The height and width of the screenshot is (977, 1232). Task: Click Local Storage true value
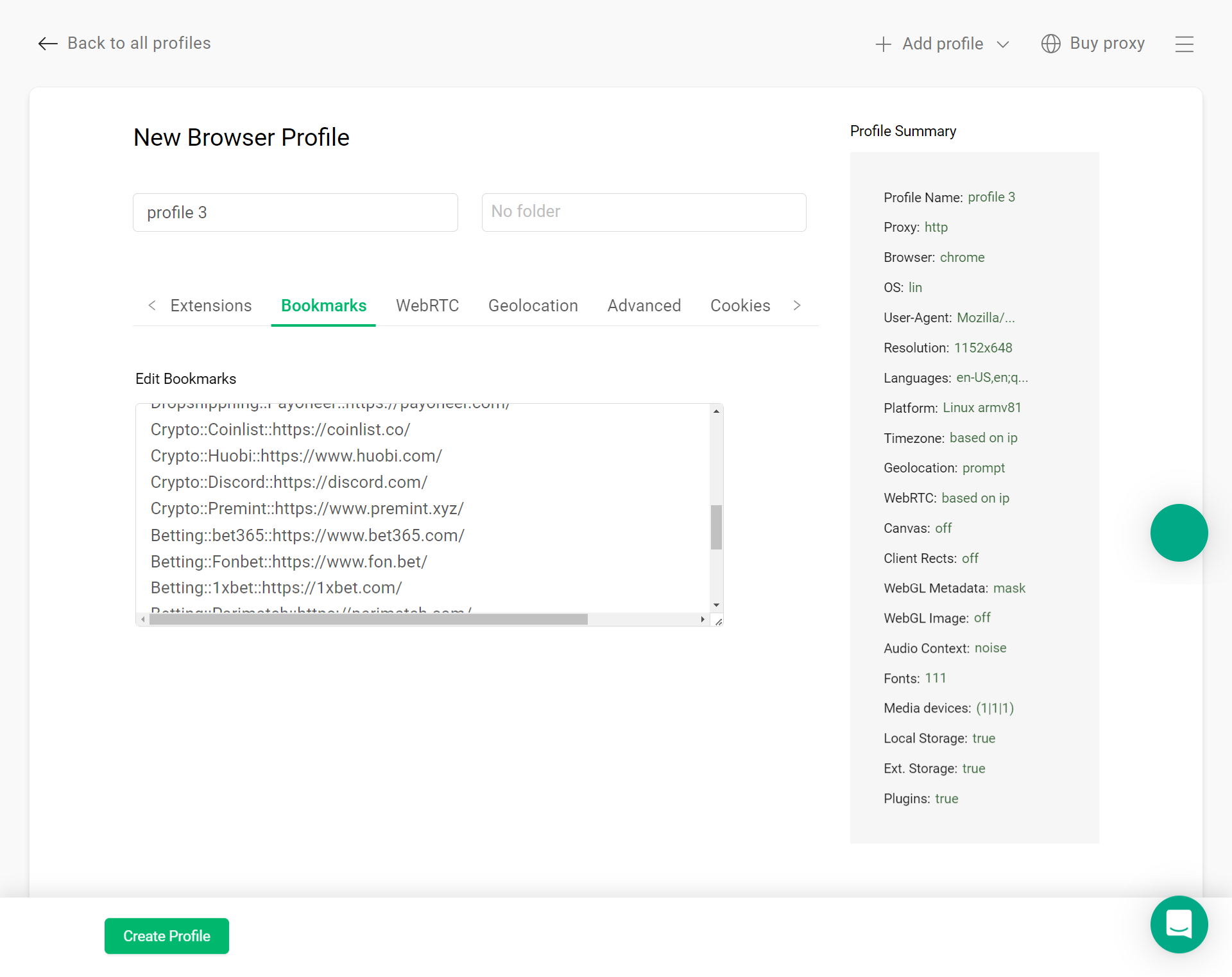tap(984, 738)
